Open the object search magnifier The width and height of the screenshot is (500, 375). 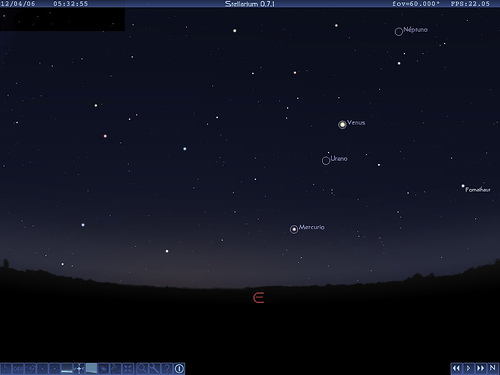coord(142,369)
